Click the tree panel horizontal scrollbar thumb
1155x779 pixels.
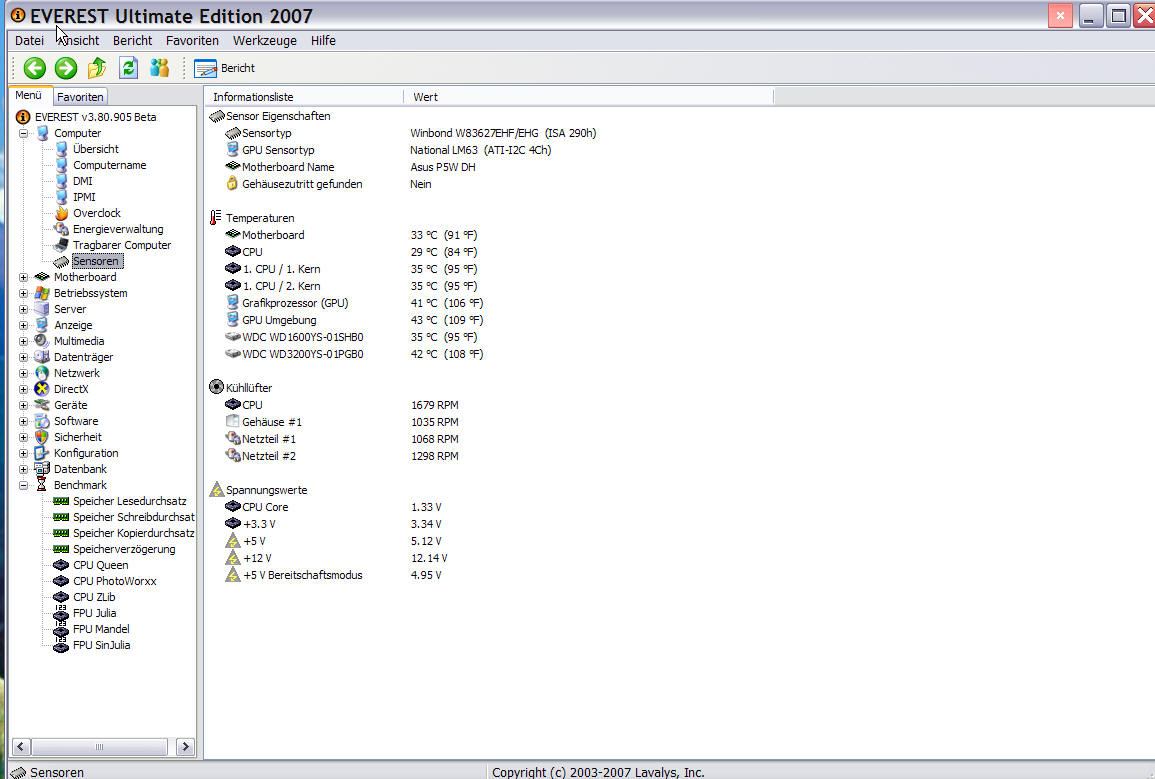[x=99, y=747]
